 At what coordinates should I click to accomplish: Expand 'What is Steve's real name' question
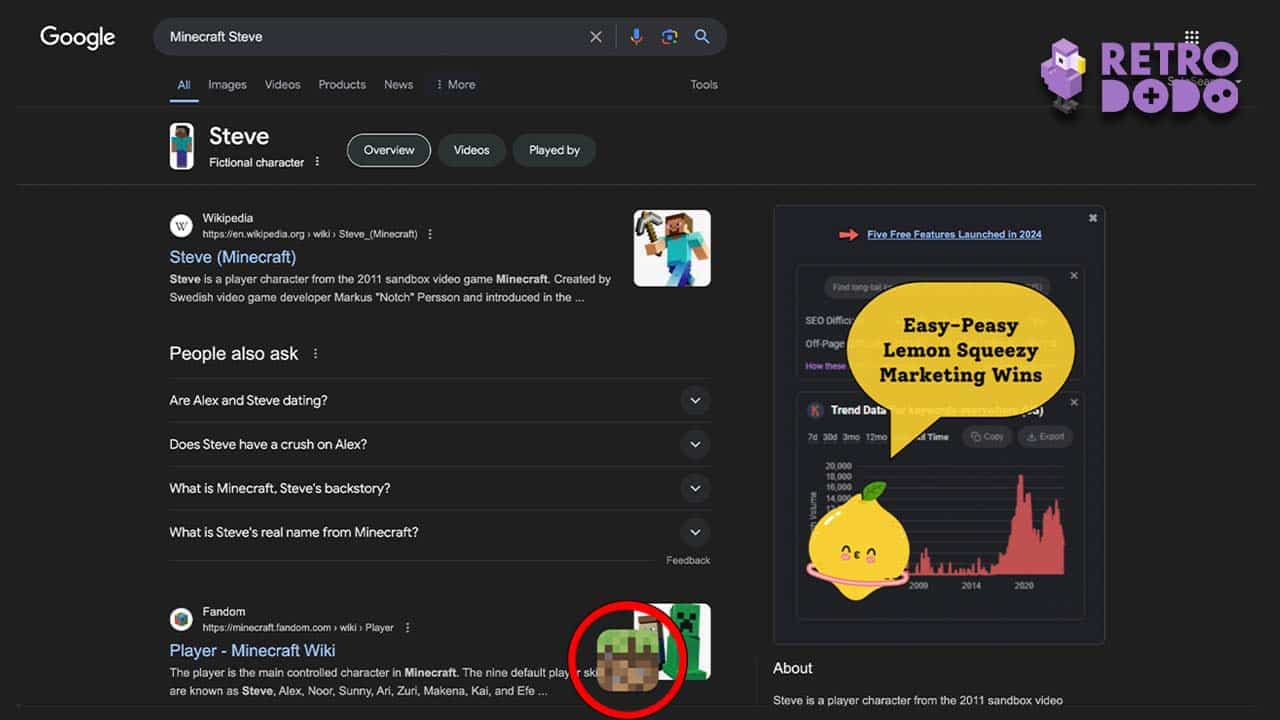point(440,532)
